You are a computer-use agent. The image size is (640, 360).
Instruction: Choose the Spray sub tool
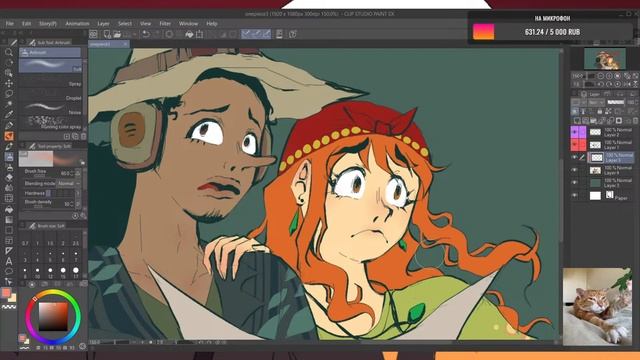(51, 81)
